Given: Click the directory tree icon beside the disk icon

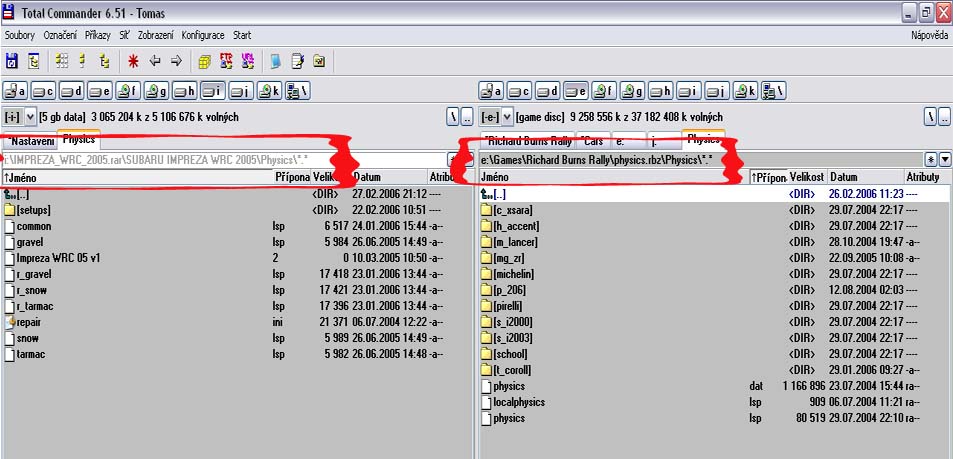Looking at the screenshot, I should click(33, 61).
